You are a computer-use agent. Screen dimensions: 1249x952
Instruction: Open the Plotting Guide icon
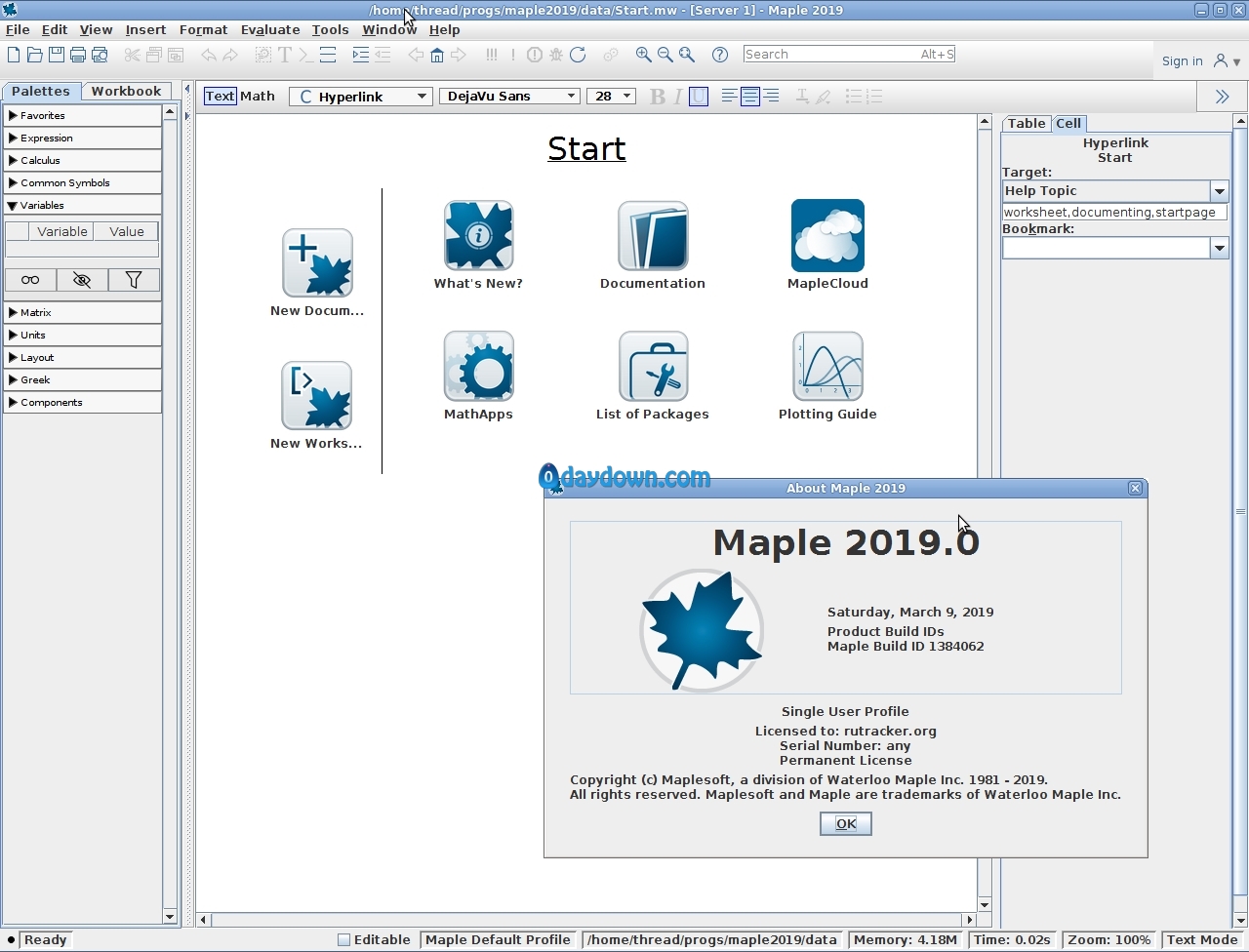pyautogui.click(x=827, y=366)
